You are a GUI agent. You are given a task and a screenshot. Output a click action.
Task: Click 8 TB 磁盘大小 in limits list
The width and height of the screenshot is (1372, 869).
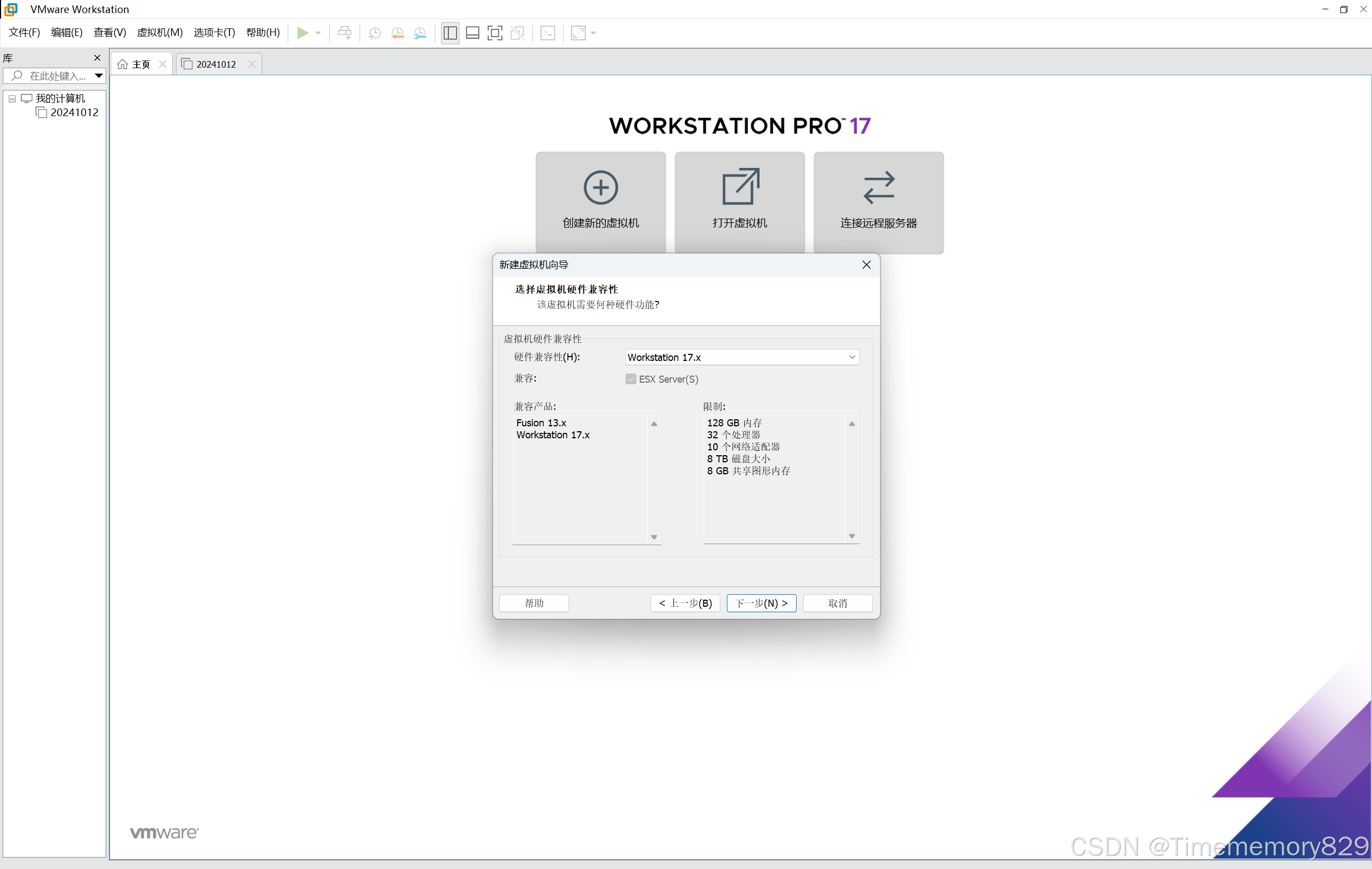coord(738,458)
